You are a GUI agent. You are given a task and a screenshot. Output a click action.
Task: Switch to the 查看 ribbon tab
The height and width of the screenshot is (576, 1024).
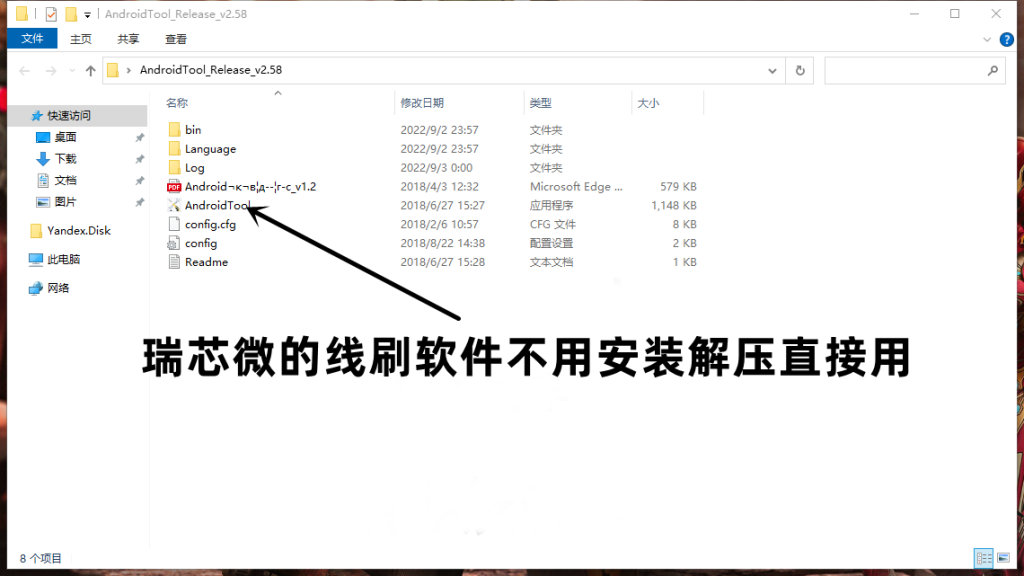point(176,39)
